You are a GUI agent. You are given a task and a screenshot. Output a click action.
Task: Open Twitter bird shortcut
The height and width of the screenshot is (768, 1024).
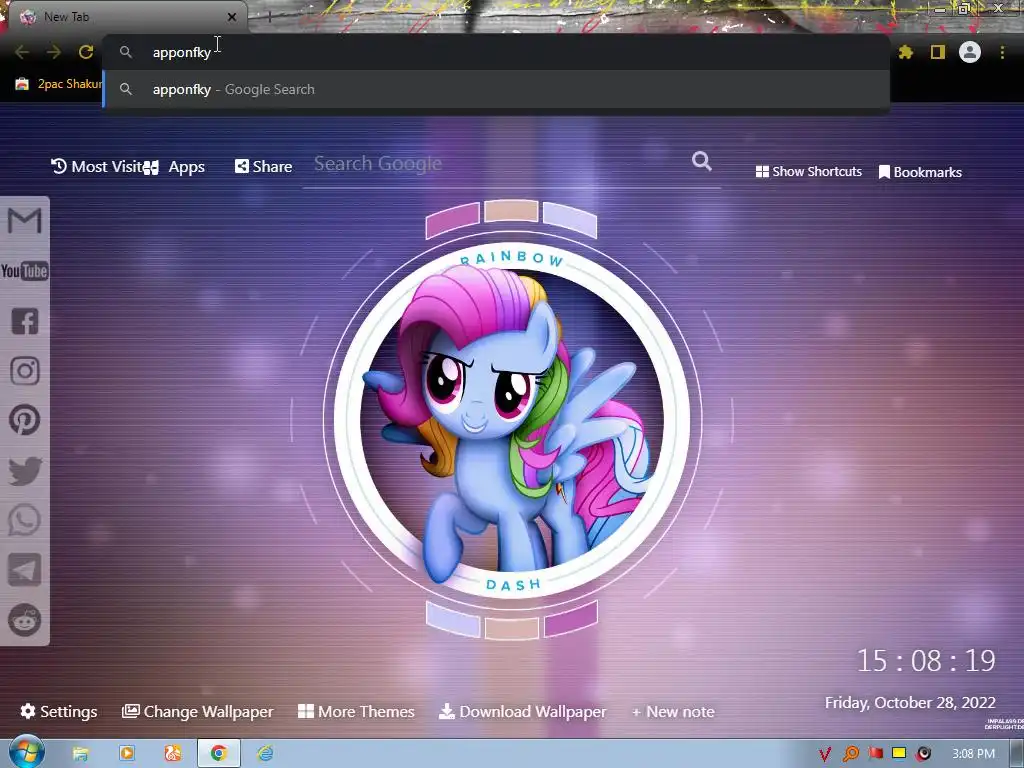(25, 471)
